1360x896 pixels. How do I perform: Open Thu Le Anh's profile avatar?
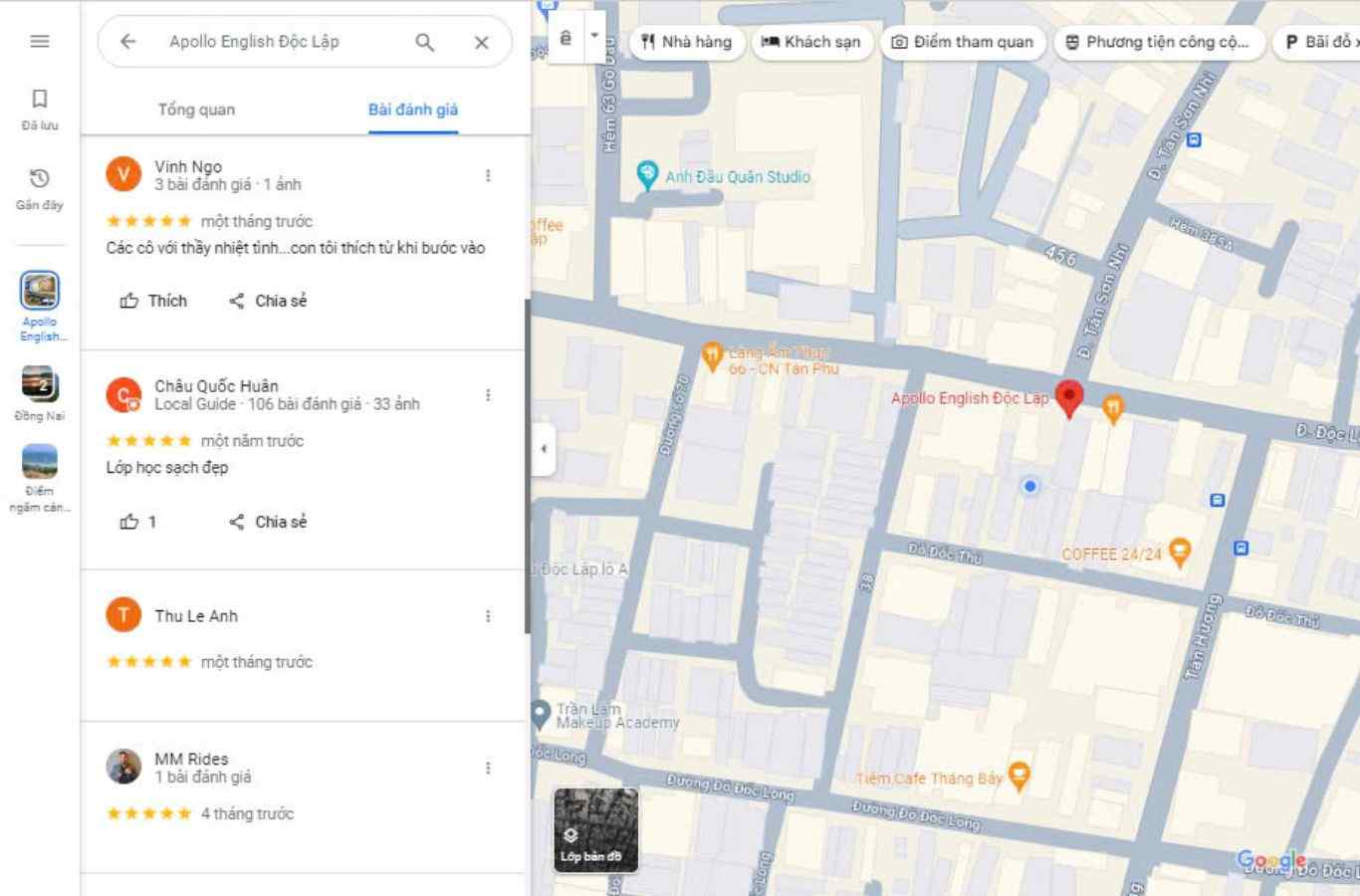click(x=123, y=615)
